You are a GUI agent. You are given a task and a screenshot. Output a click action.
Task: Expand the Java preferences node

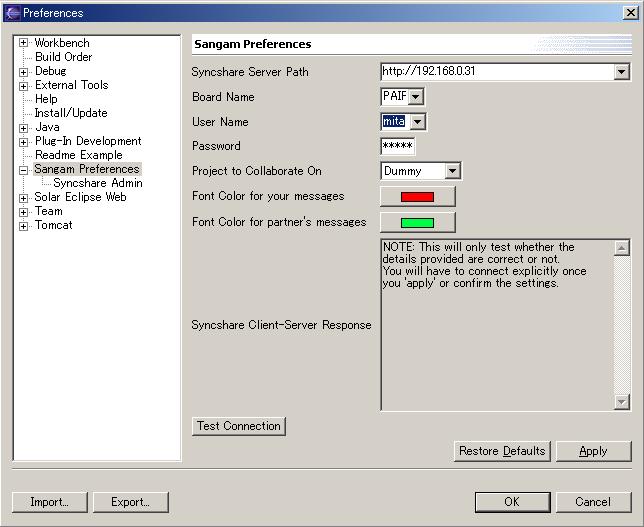pyautogui.click(x=23, y=128)
